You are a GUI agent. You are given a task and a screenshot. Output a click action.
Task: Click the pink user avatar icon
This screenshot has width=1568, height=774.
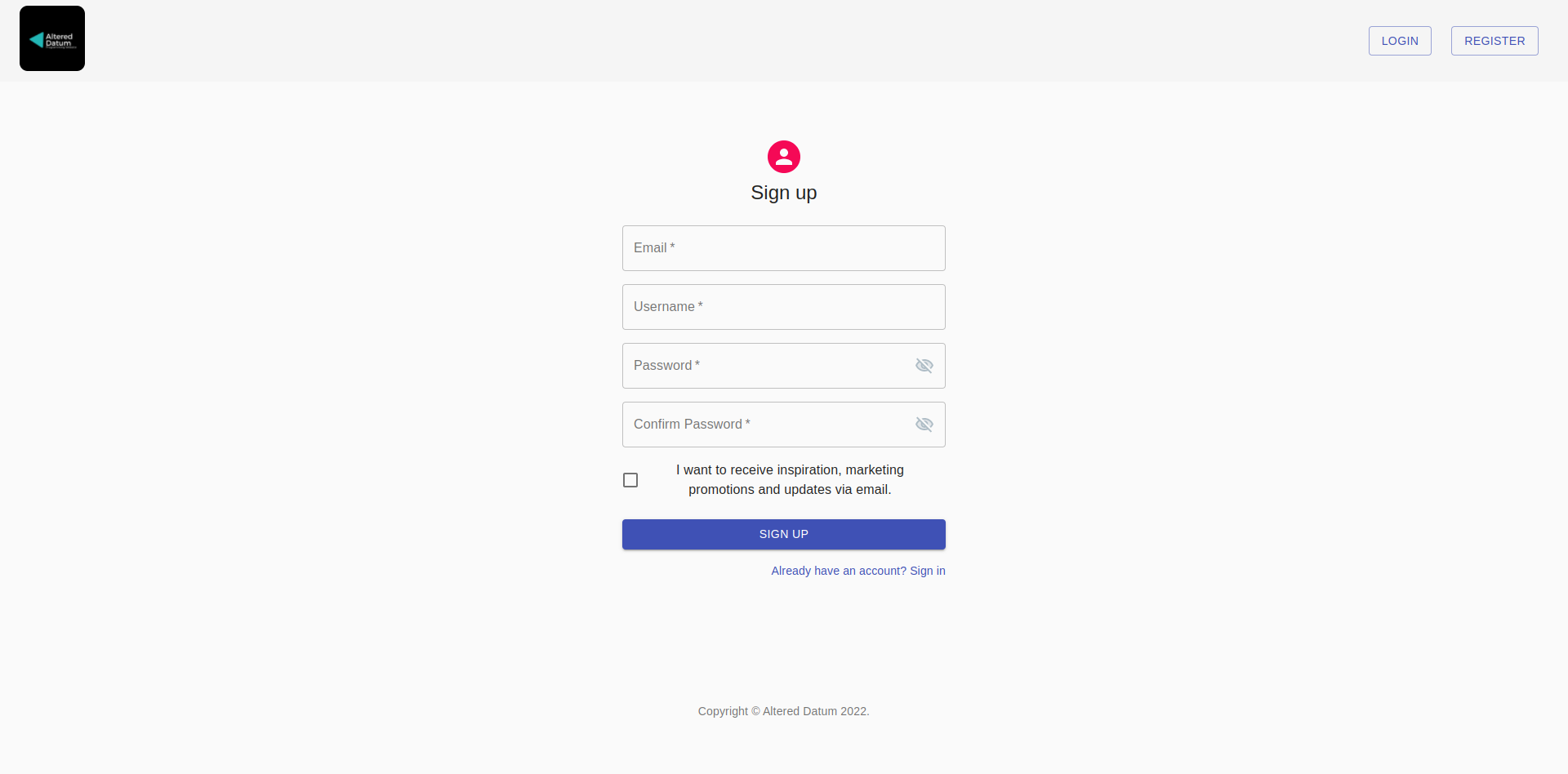[x=784, y=157]
